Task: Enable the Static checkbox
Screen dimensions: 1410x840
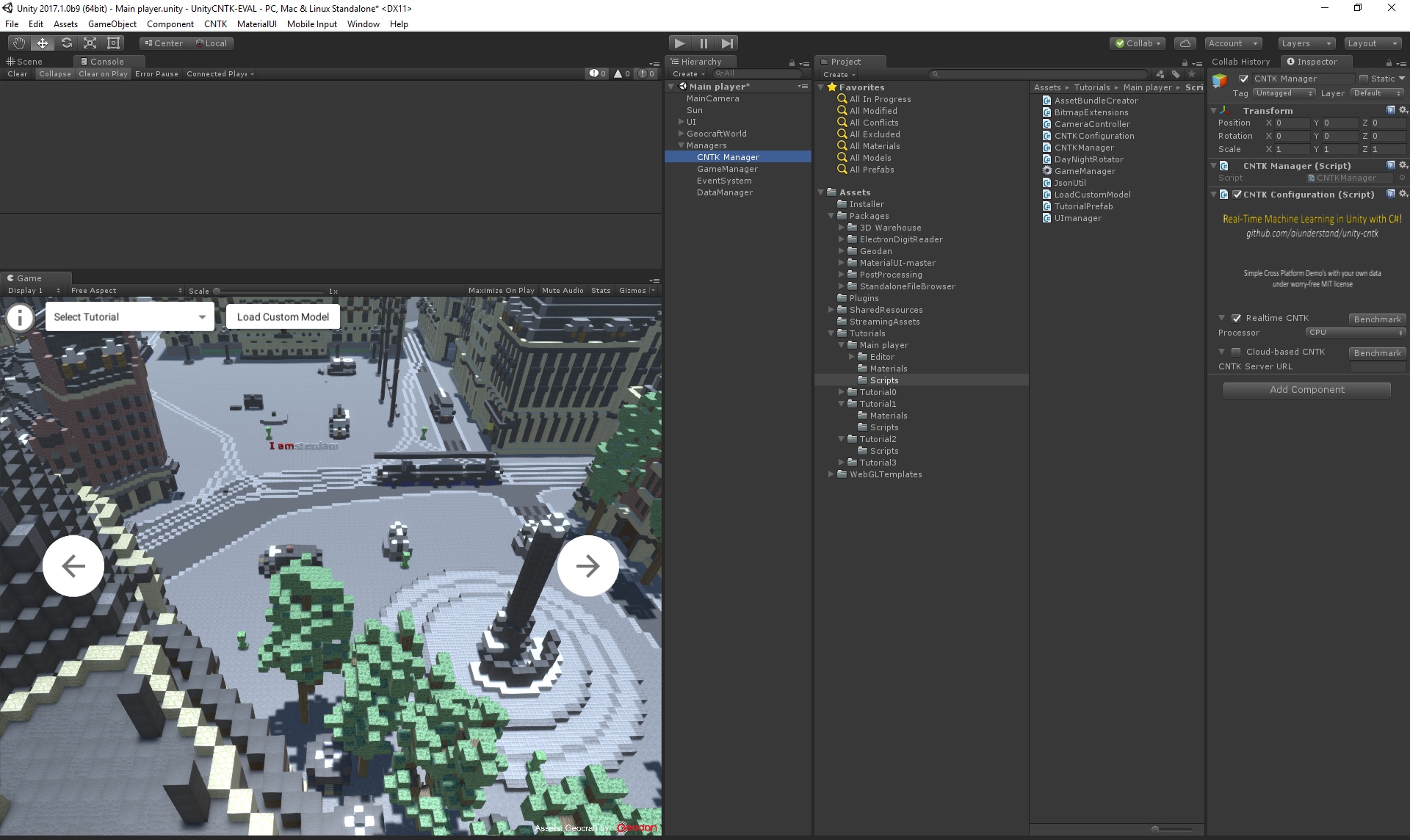Action: pos(1364,79)
